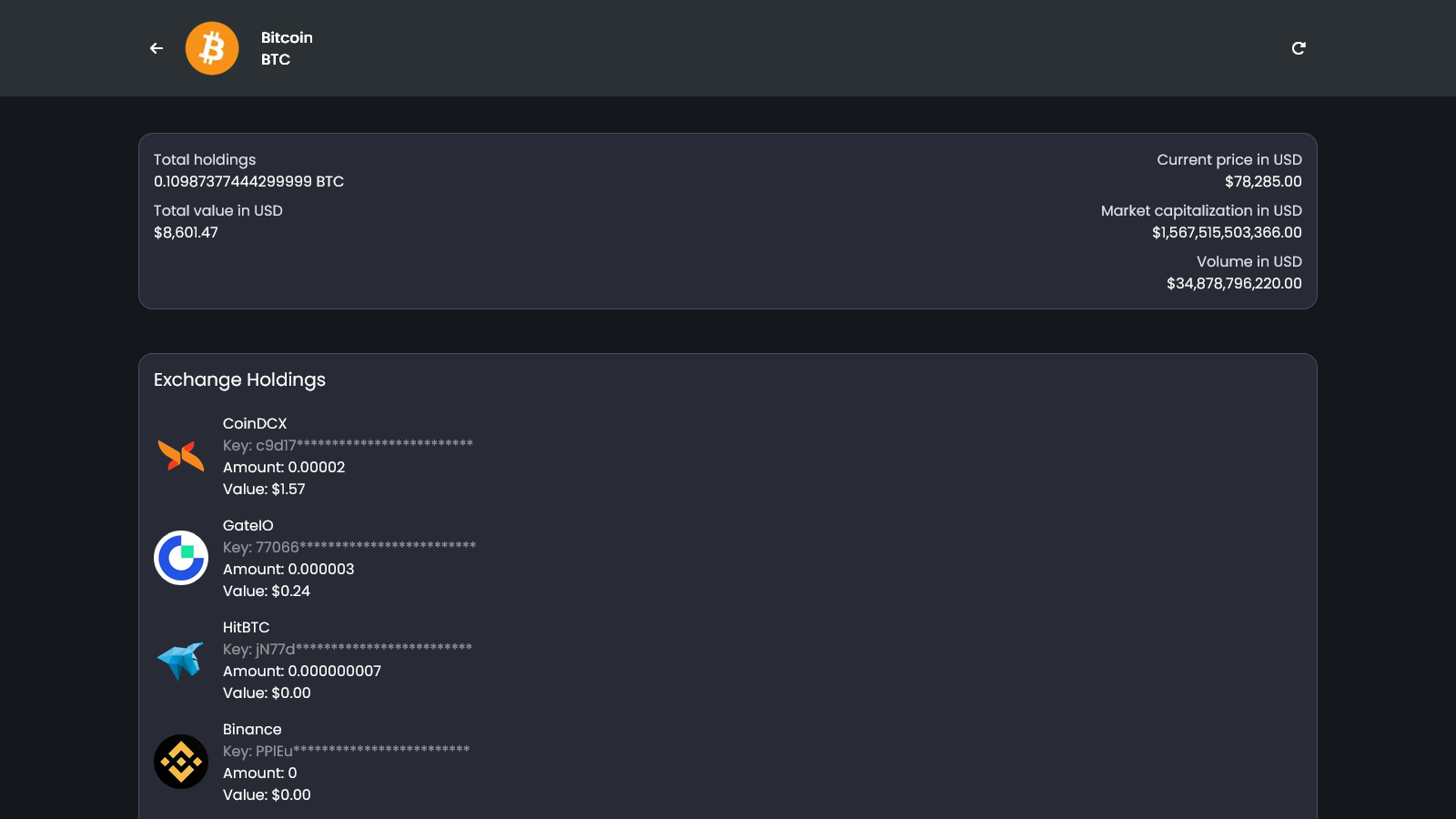Select GateIO Value: $0.24

coord(267,591)
